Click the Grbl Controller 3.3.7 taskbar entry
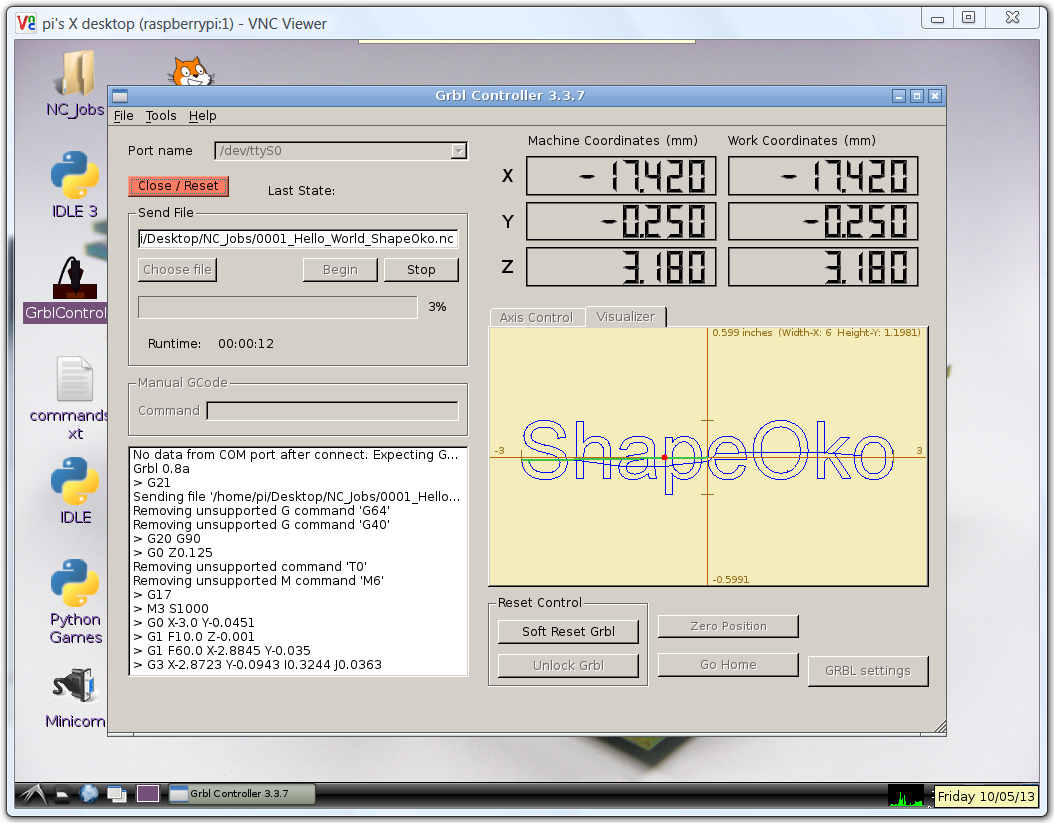 point(240,794)
